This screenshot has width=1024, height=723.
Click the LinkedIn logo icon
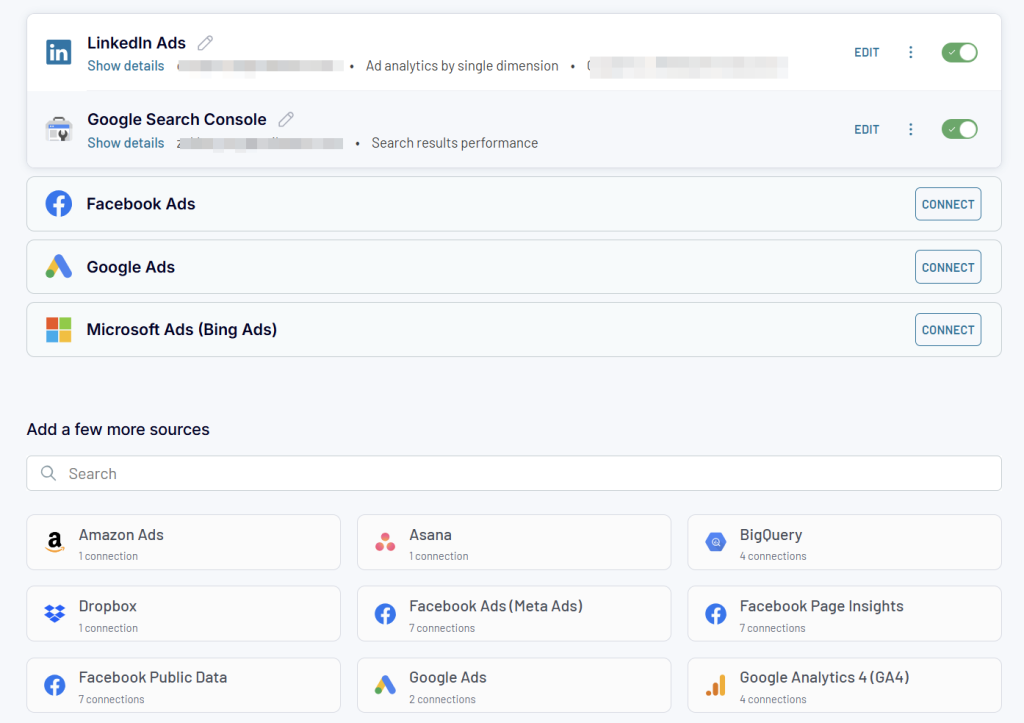58,52
